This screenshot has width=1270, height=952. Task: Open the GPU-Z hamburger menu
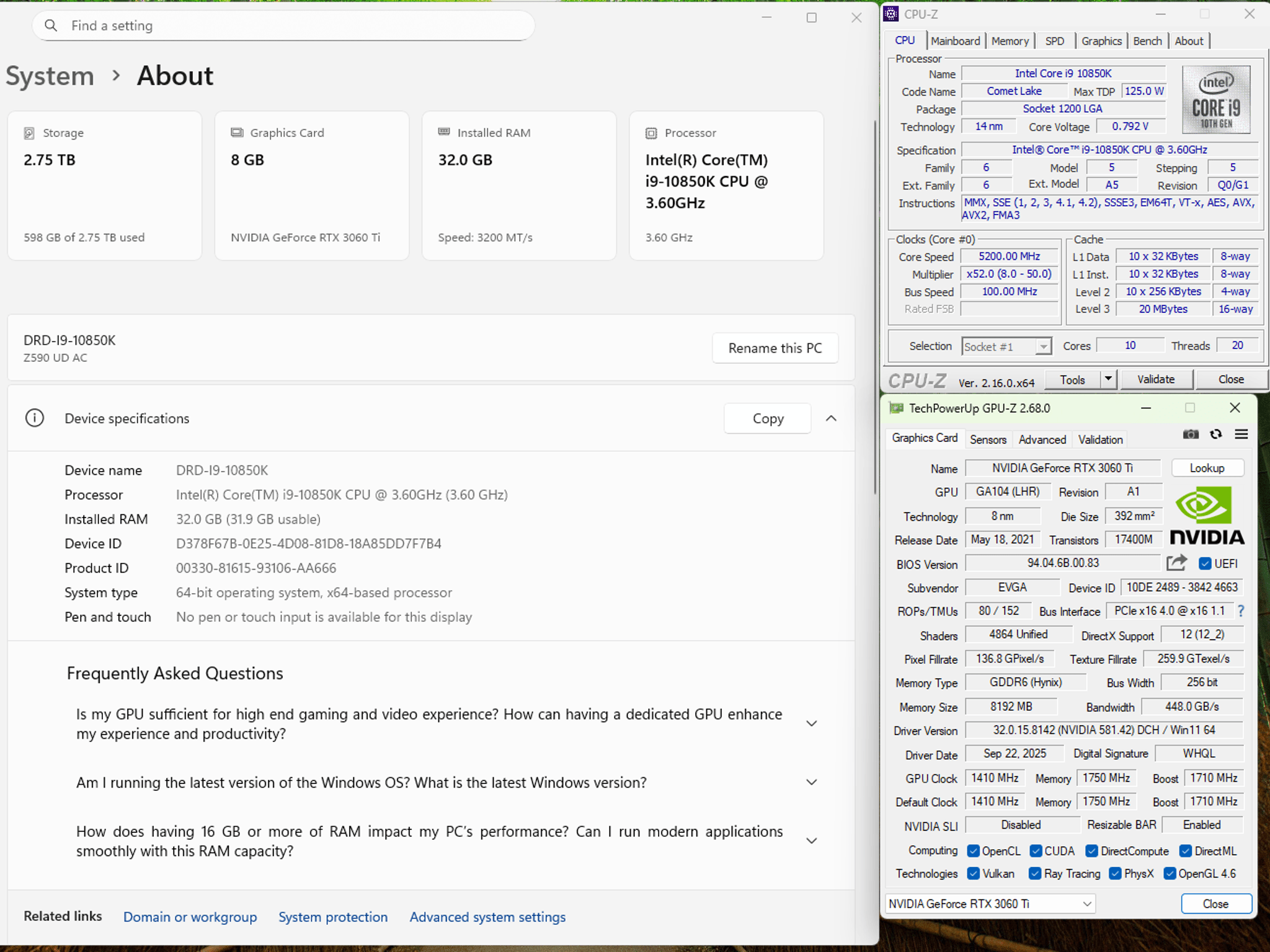[1241, 434]
